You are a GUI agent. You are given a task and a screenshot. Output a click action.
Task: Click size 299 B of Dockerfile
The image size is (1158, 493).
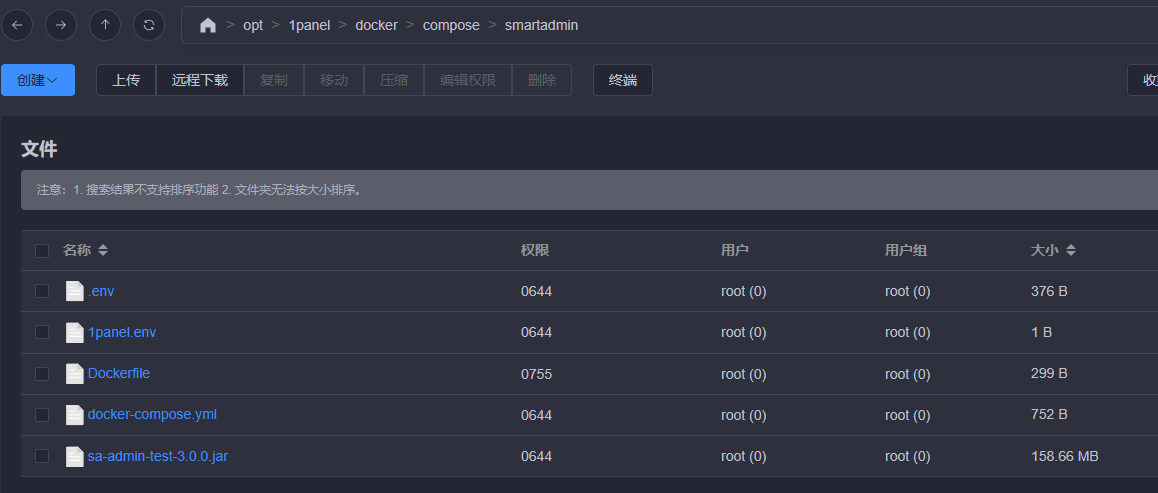[x=1049, y=374]
